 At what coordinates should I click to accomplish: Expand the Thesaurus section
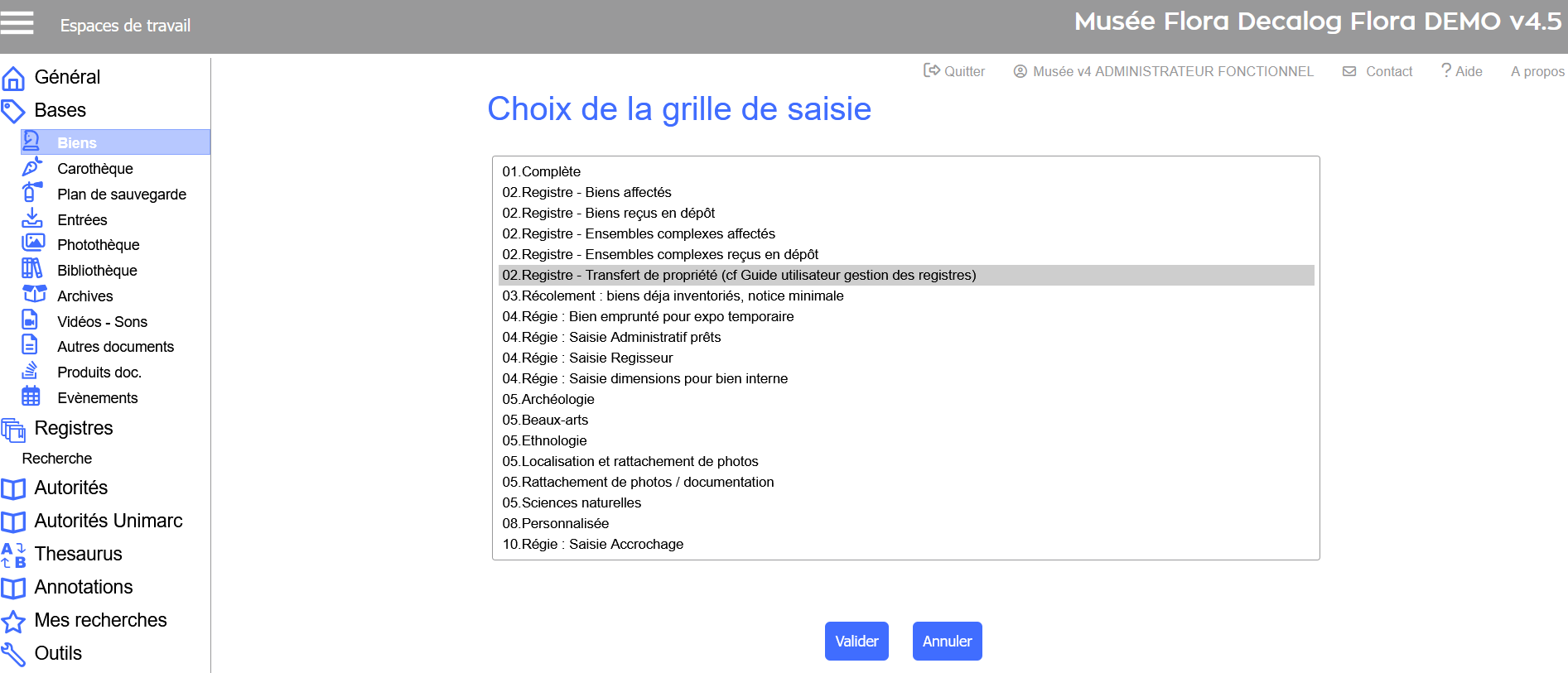(78, 554)
